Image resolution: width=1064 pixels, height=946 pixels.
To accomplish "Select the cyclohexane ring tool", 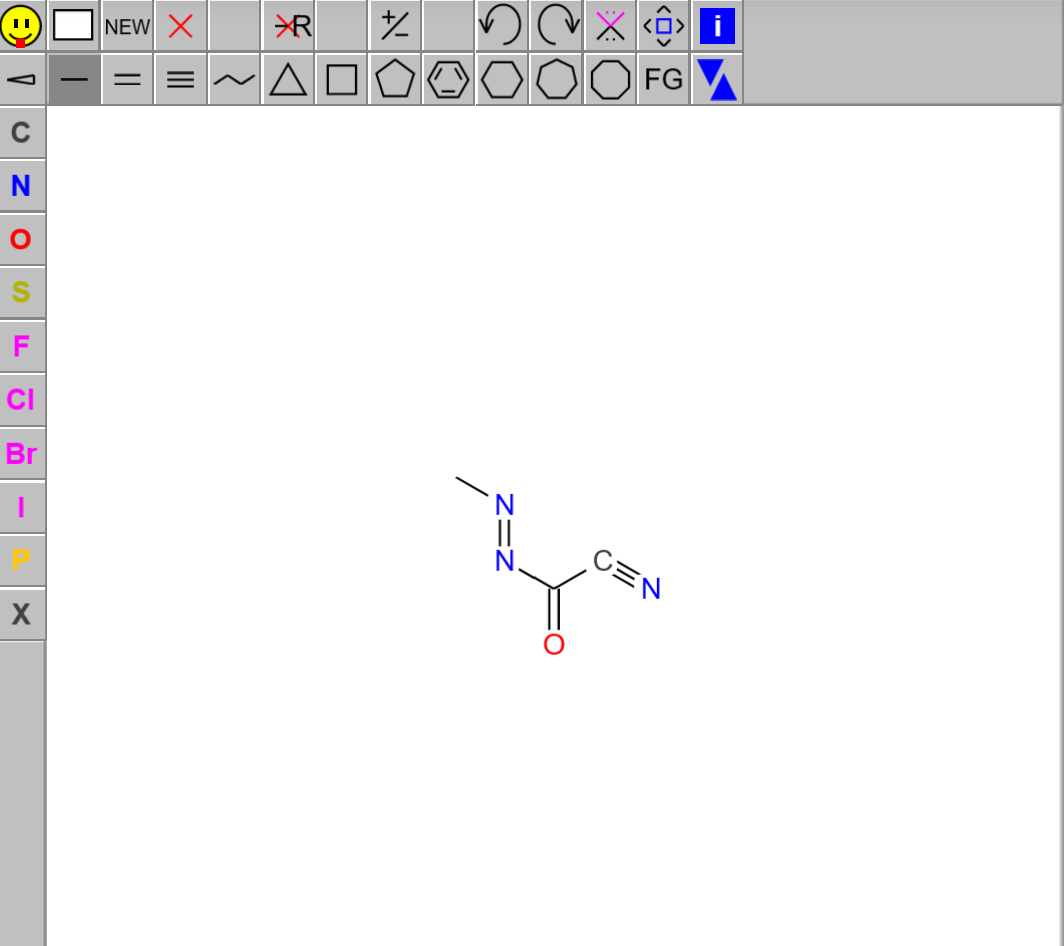I will click(x=502, y=80).
